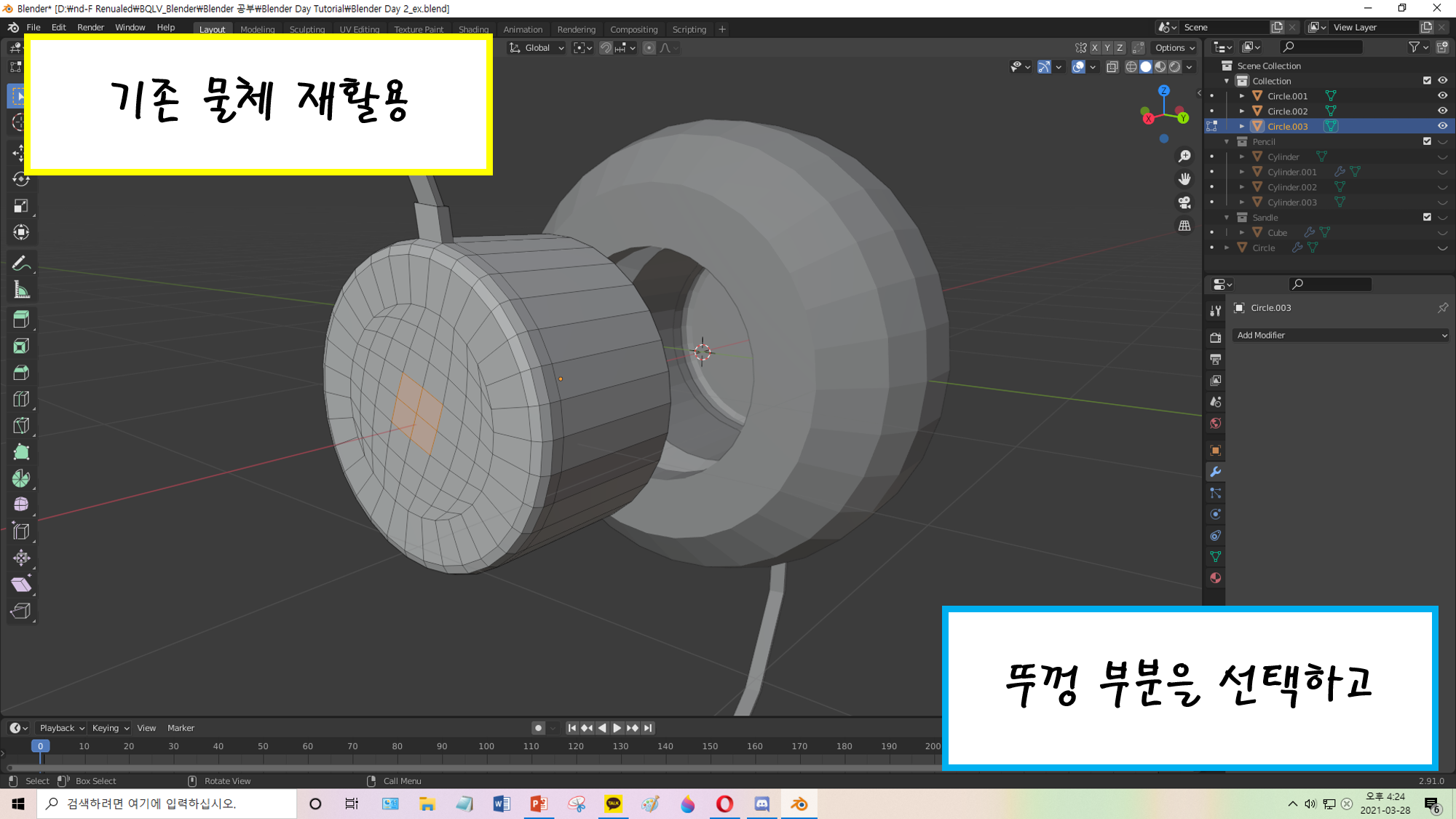
Task: Uncheck the Sandle collection checkbox
Action: click(x=1427, y=217)
